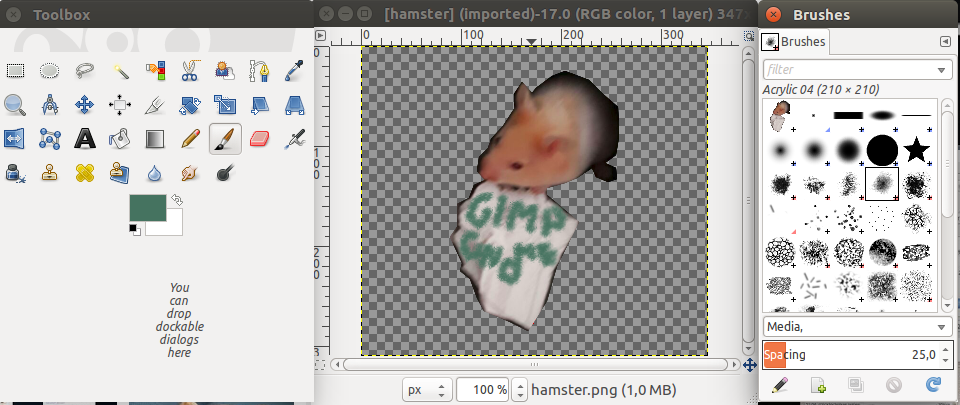Select the Perspective Clone tool
This screenshot has width=960, height=405.
(120, 173)
